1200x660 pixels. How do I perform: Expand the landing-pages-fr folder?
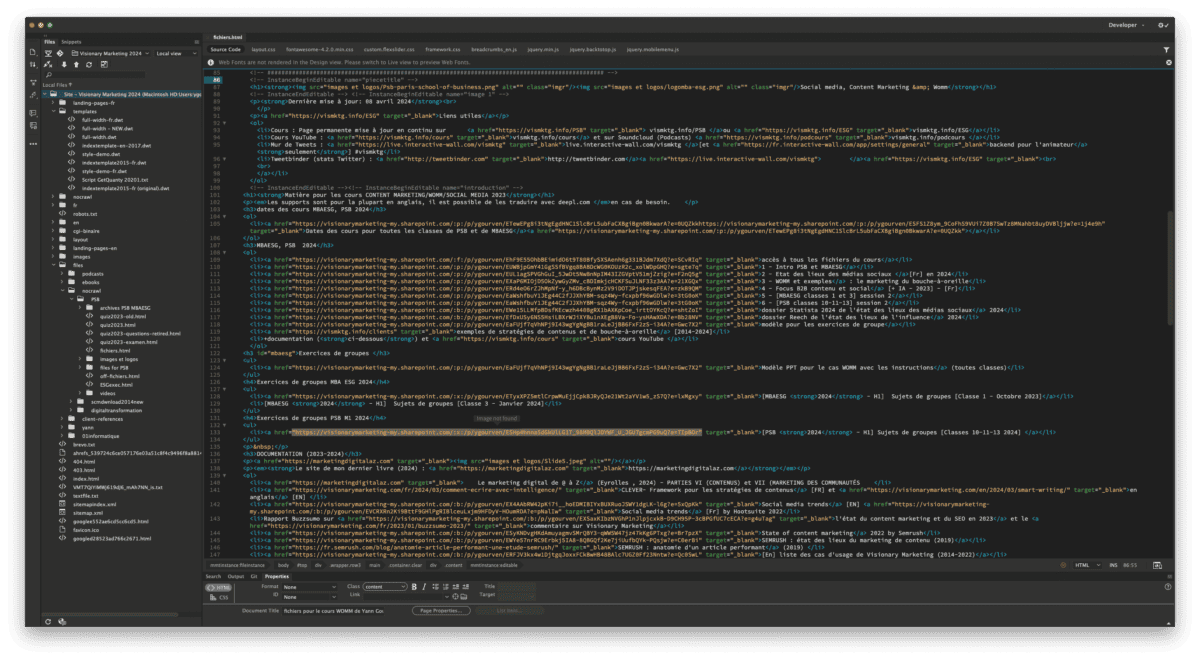pyautogui.click(x=52, y=103)
